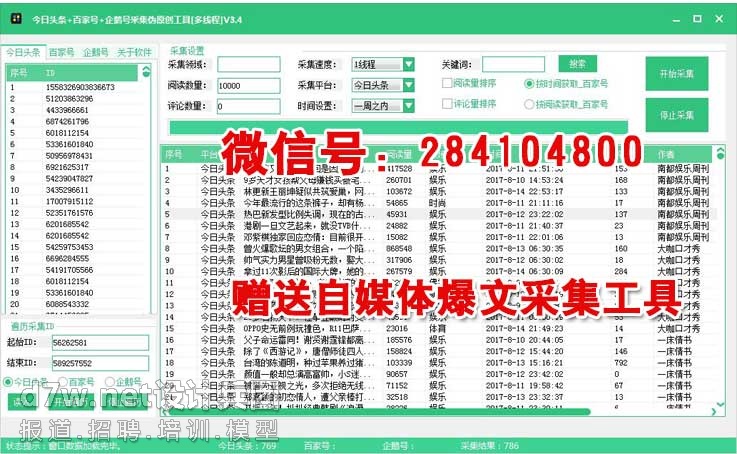Click the results table scroll-down chevron
The width and height of the screenshot is (737, 454).
point(721,404)
